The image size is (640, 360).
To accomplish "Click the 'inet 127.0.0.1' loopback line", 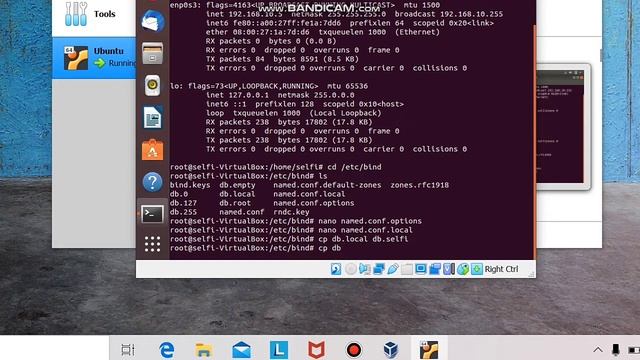I will [280, 95].
